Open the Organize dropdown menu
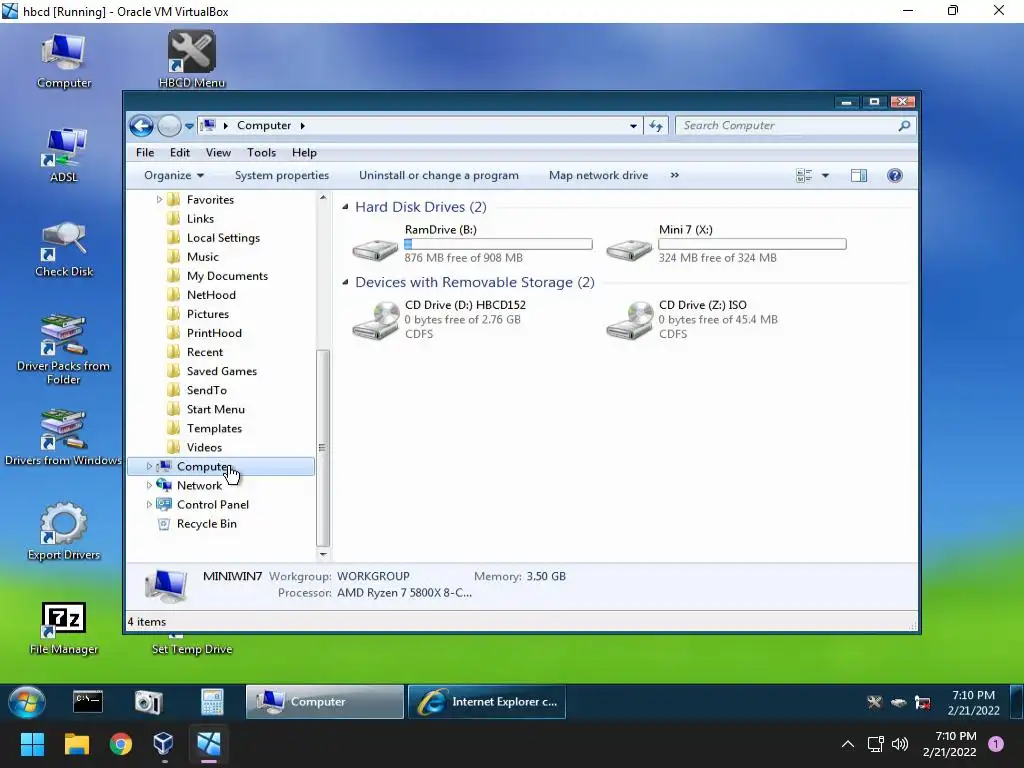This screenshot has width=1024, height=768. pos(174,175)
